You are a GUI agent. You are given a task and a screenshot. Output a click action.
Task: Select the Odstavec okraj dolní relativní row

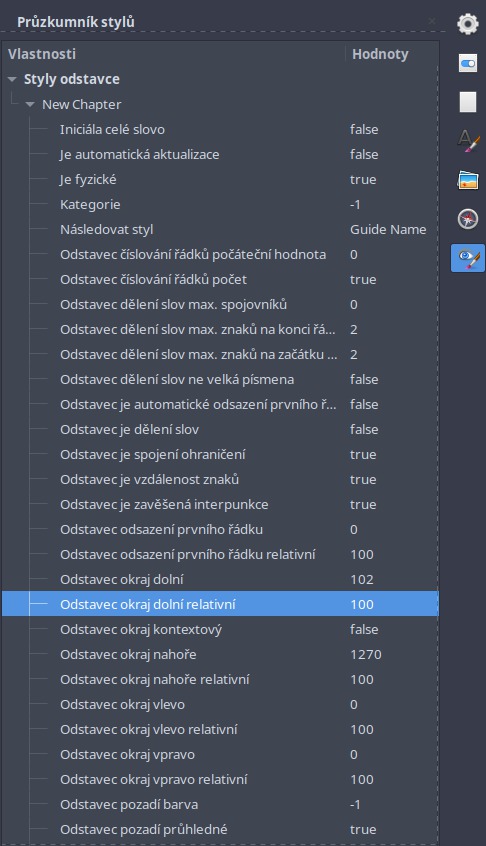point(220,604)
